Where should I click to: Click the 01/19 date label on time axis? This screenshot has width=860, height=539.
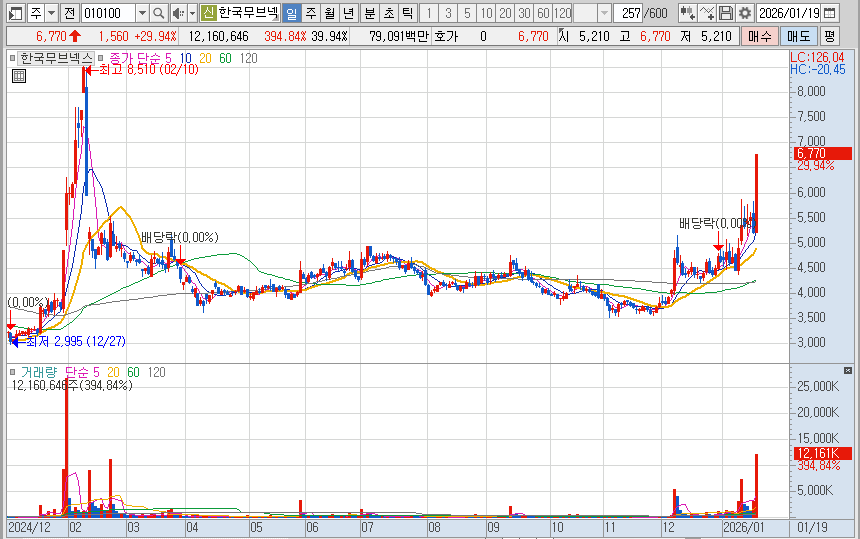tap(812, 527)
